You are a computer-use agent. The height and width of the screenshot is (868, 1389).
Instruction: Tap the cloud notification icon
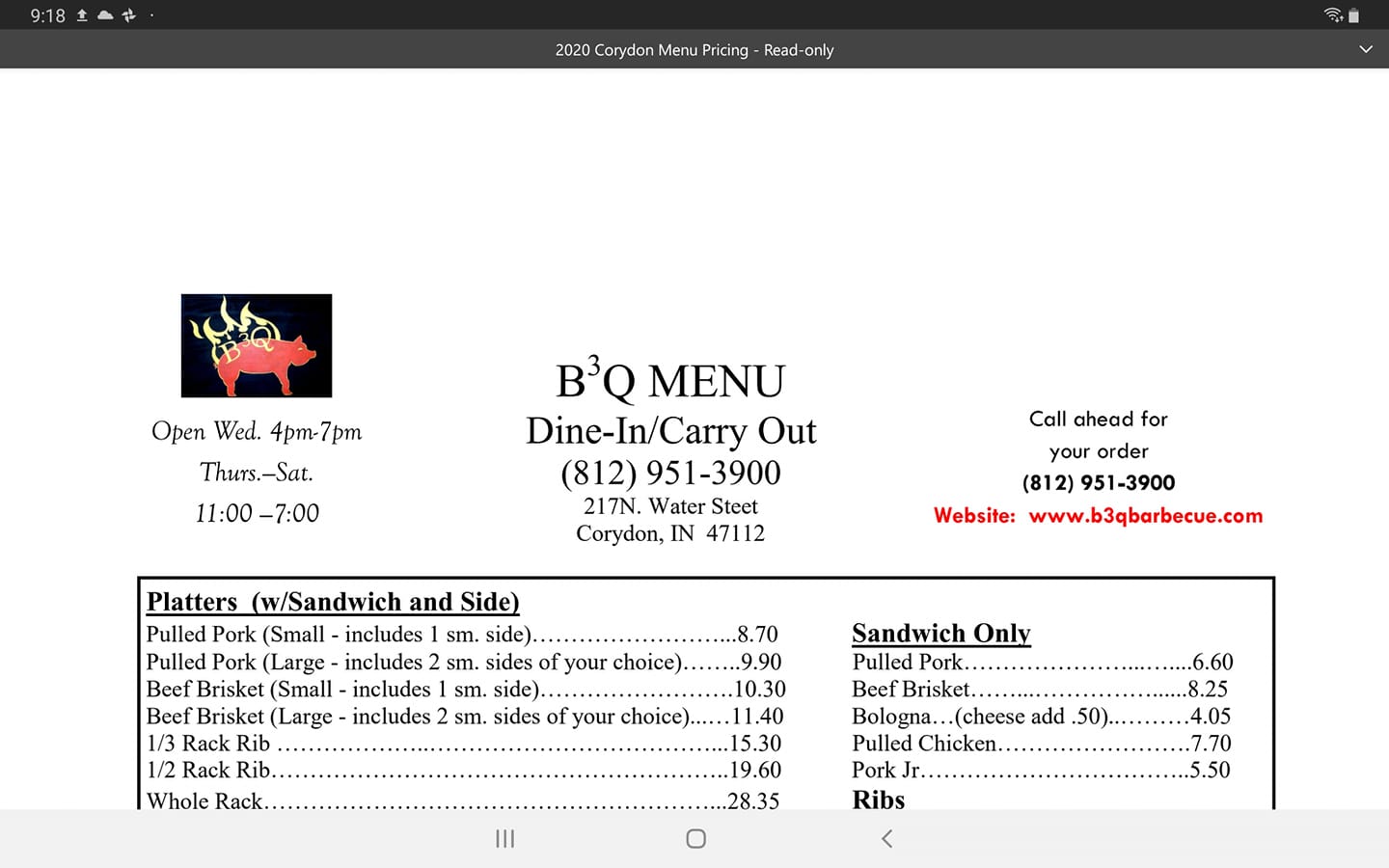(x=105, y=15)
